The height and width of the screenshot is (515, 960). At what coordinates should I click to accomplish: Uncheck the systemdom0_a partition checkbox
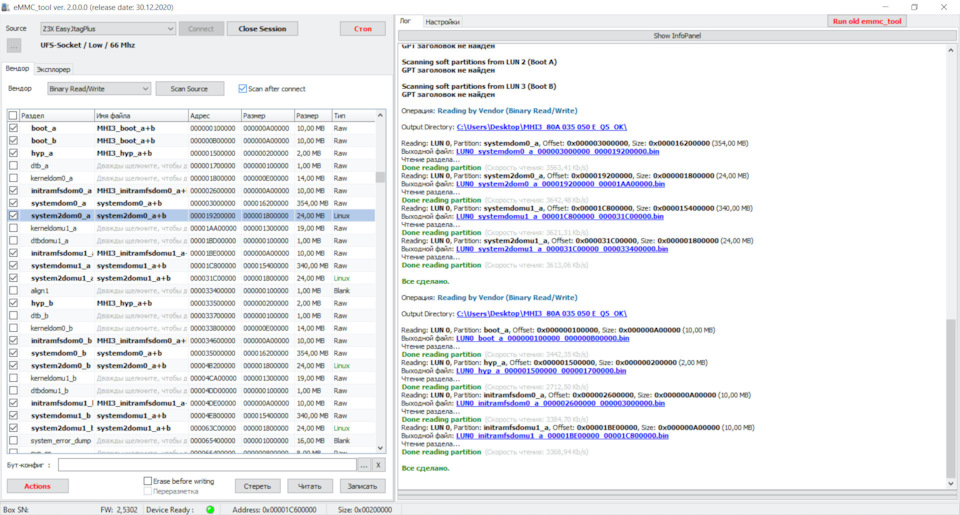[13, 203]
